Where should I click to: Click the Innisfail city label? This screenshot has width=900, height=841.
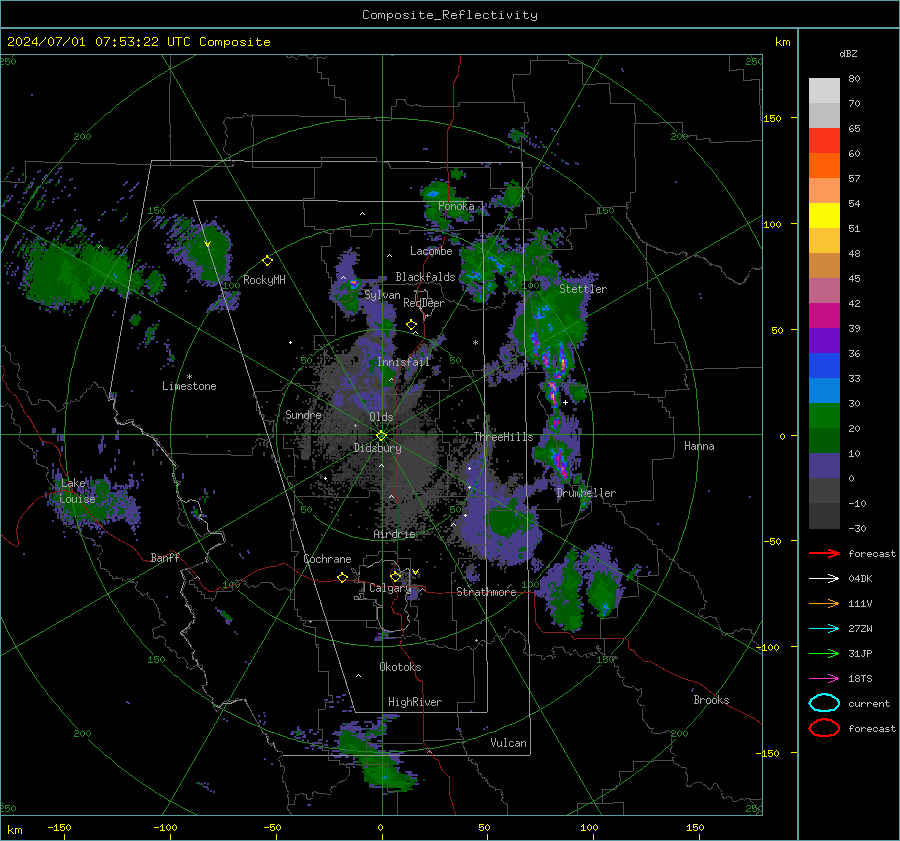coord(403,362)
